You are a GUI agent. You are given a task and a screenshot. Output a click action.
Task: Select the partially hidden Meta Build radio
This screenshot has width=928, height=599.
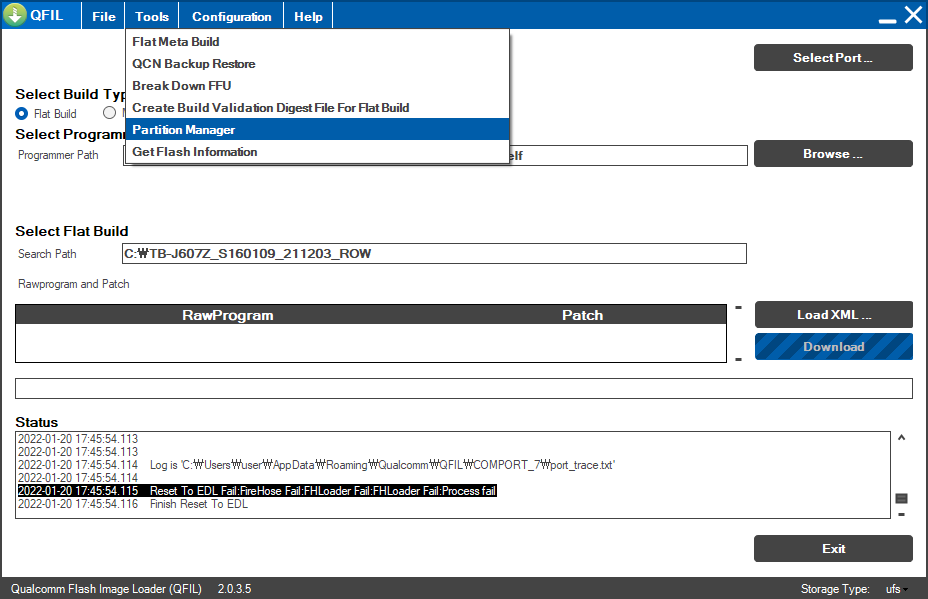coord(109,112)
